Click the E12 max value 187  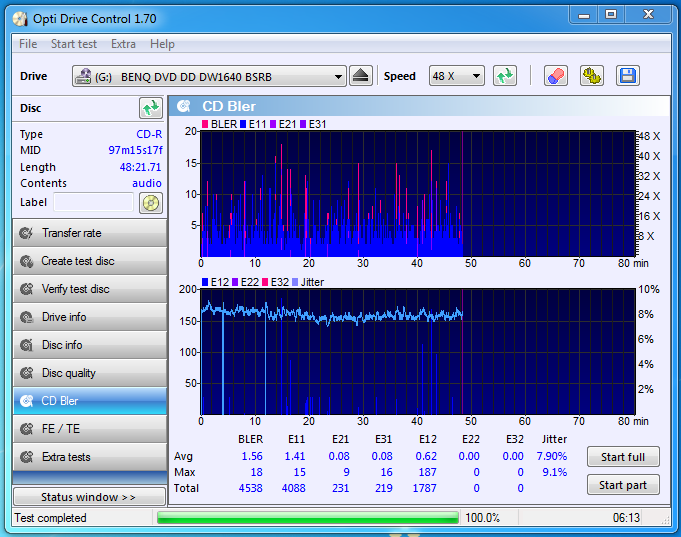427,472
